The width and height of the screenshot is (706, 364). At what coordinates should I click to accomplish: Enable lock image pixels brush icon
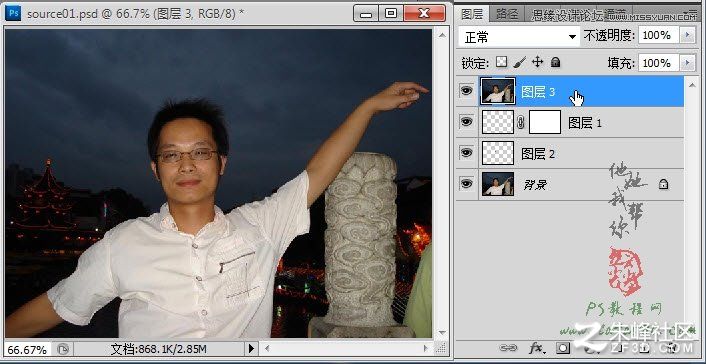[520, 62]
